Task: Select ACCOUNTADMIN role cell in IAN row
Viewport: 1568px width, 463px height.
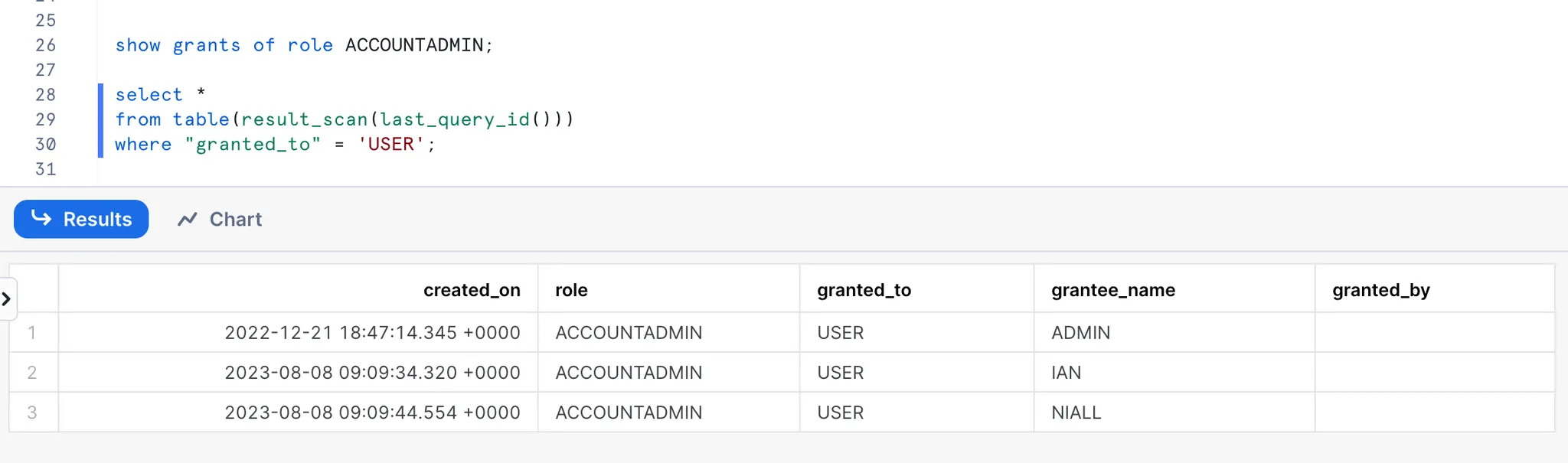Action: pos(668,372)
